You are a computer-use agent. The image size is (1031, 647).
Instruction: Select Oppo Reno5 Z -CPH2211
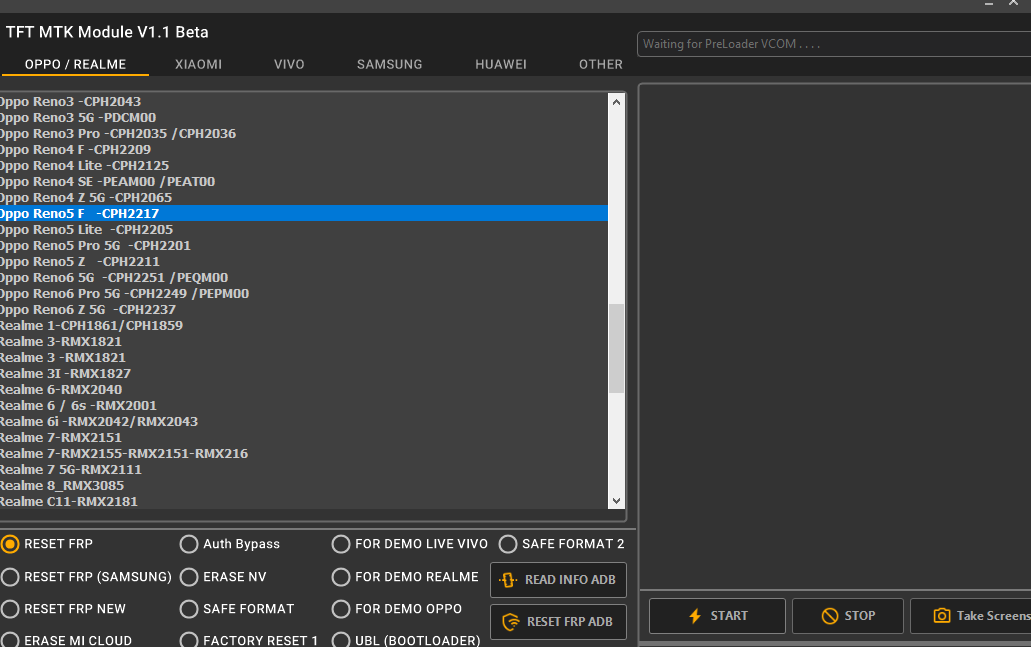point(304,262)
